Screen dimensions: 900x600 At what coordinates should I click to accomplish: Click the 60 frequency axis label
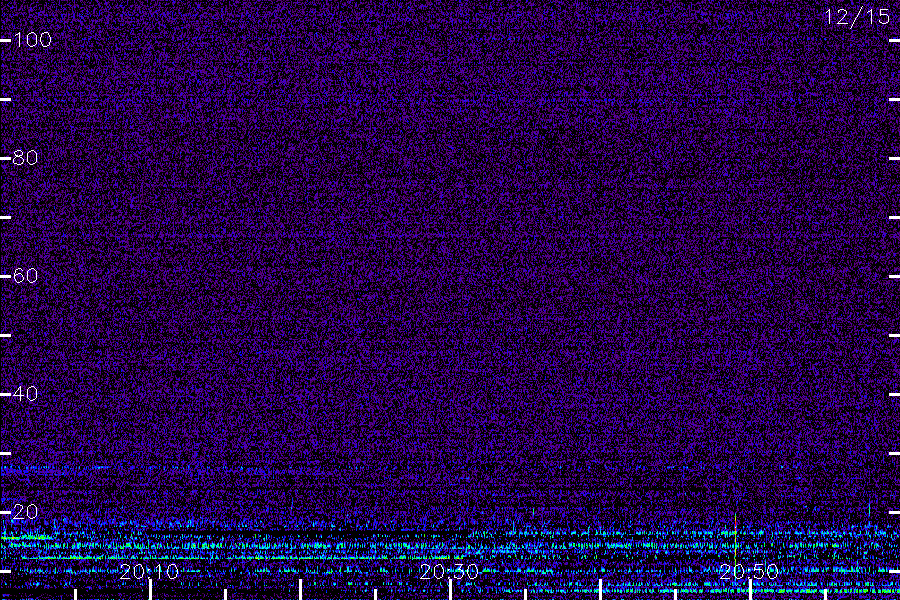click(25, 276)
